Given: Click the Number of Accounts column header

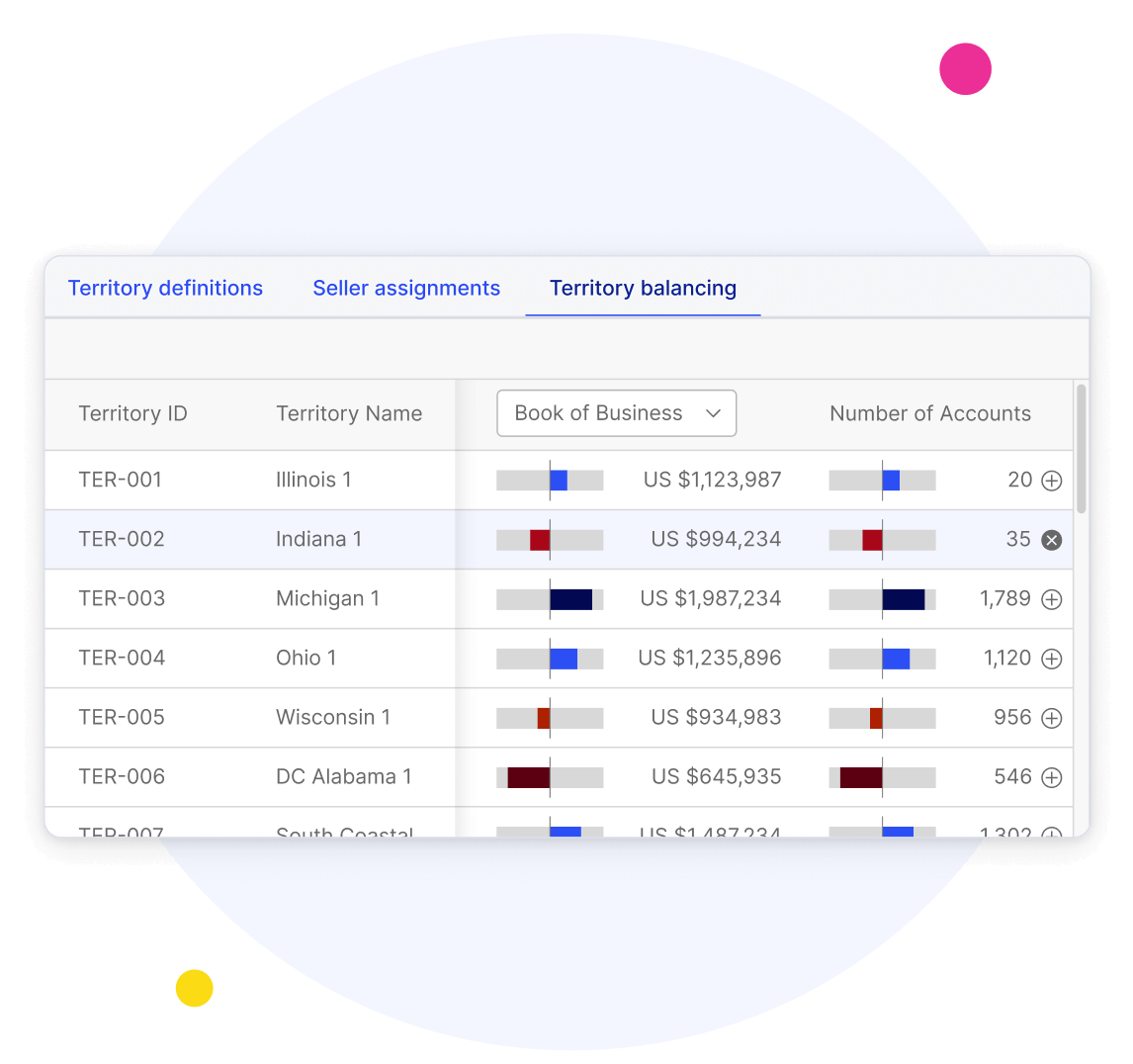Looking at the screenshot, I should [929, 413].
